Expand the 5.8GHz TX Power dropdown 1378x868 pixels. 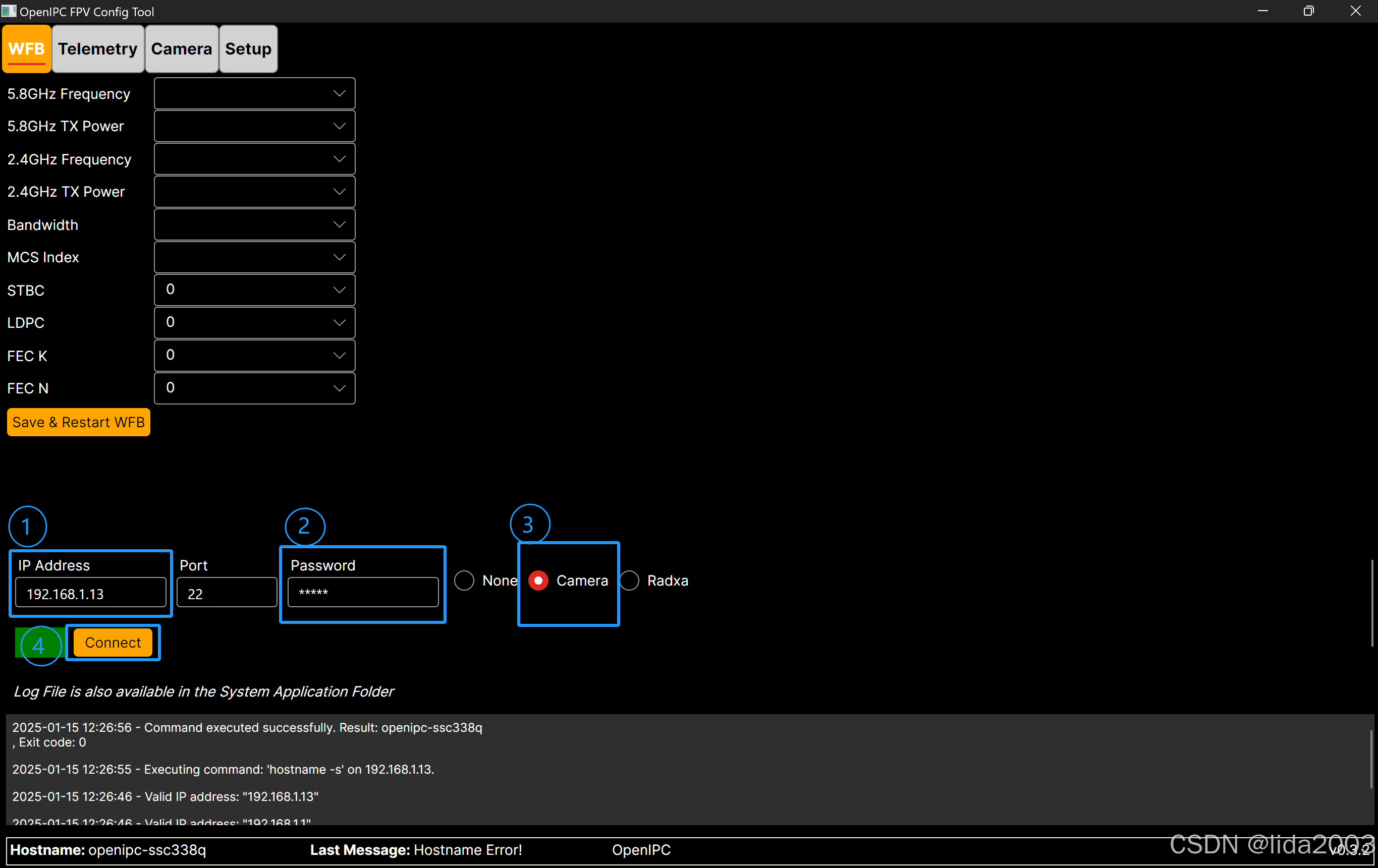[x=254, y=126]
